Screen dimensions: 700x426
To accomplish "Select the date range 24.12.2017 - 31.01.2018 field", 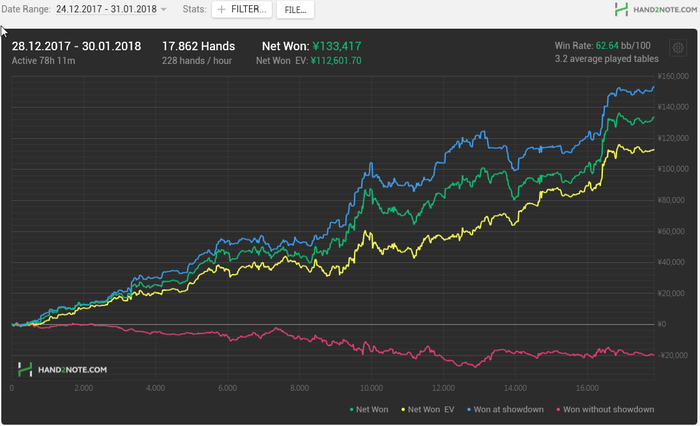I will (105, 10).
